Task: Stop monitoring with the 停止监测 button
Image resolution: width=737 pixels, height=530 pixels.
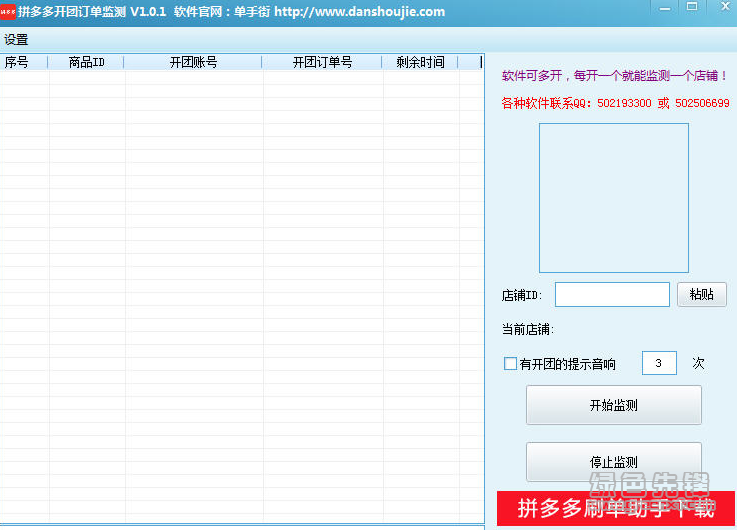Action: 614,462
